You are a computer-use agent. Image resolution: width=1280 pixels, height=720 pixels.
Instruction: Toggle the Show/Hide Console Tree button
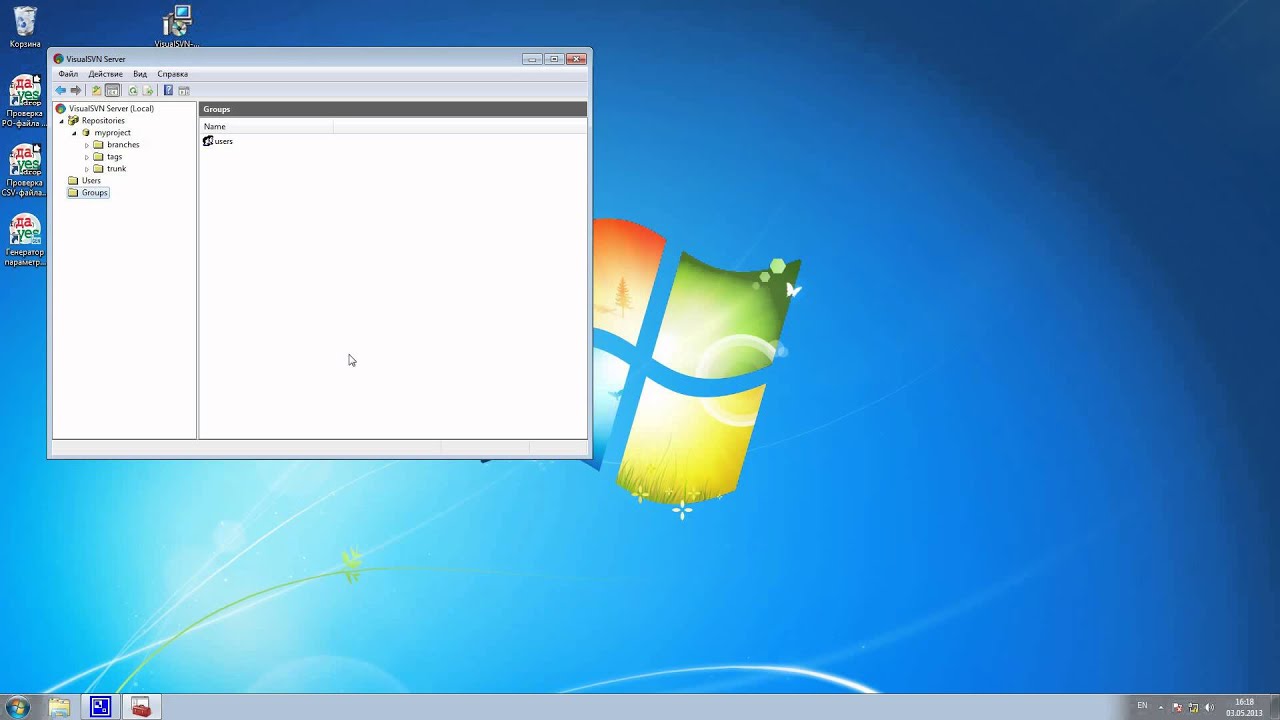[113, 91]
